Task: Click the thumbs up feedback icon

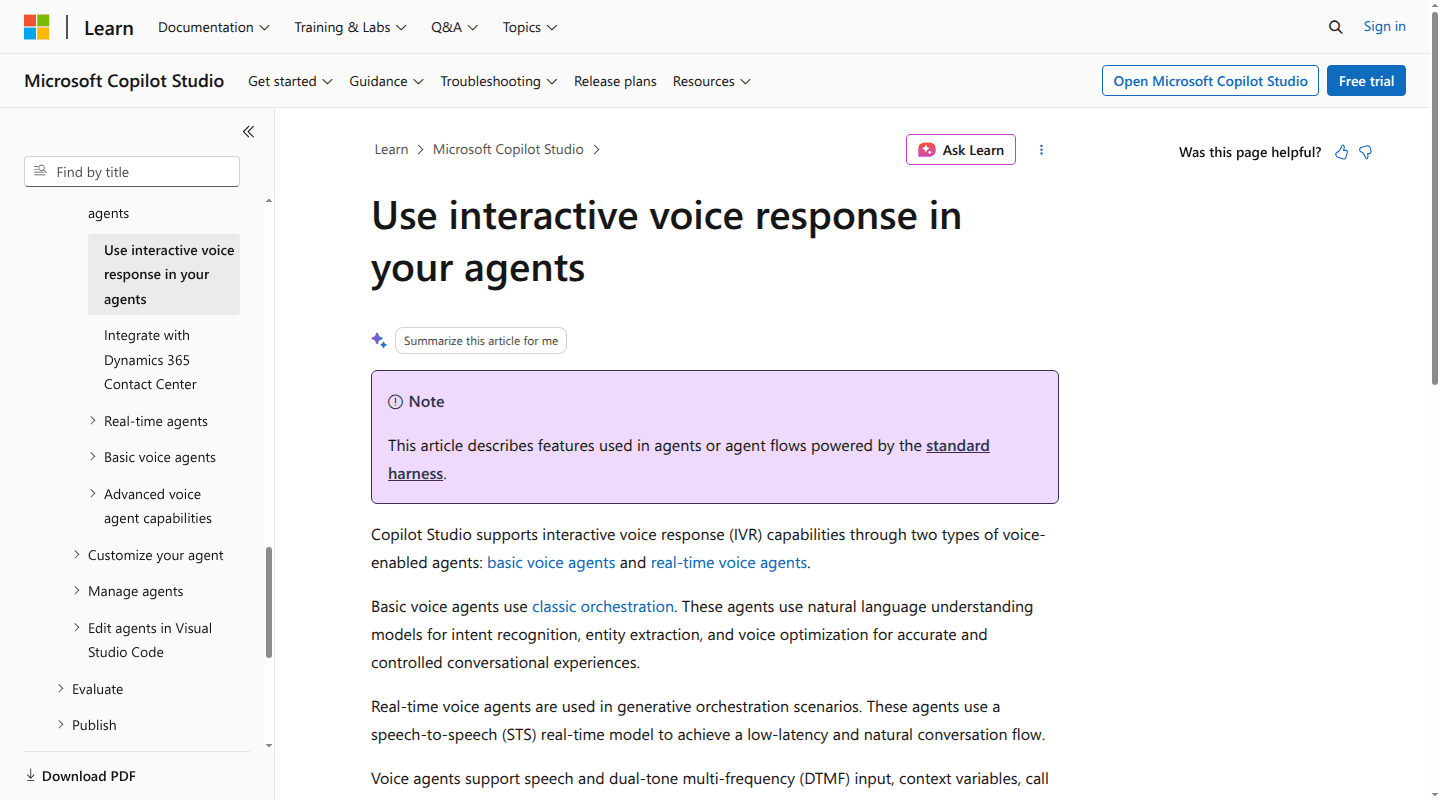Action: click(x=1342, y=152)
